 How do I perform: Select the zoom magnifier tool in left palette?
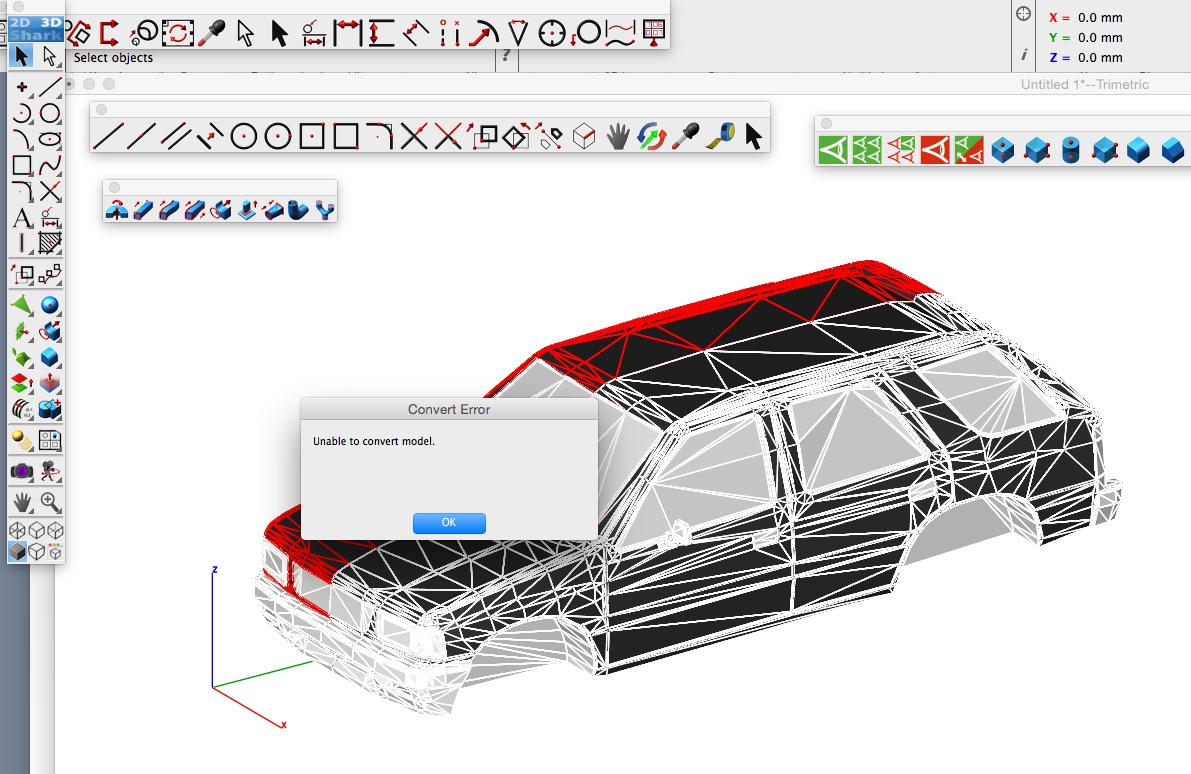tap(49, 502)
